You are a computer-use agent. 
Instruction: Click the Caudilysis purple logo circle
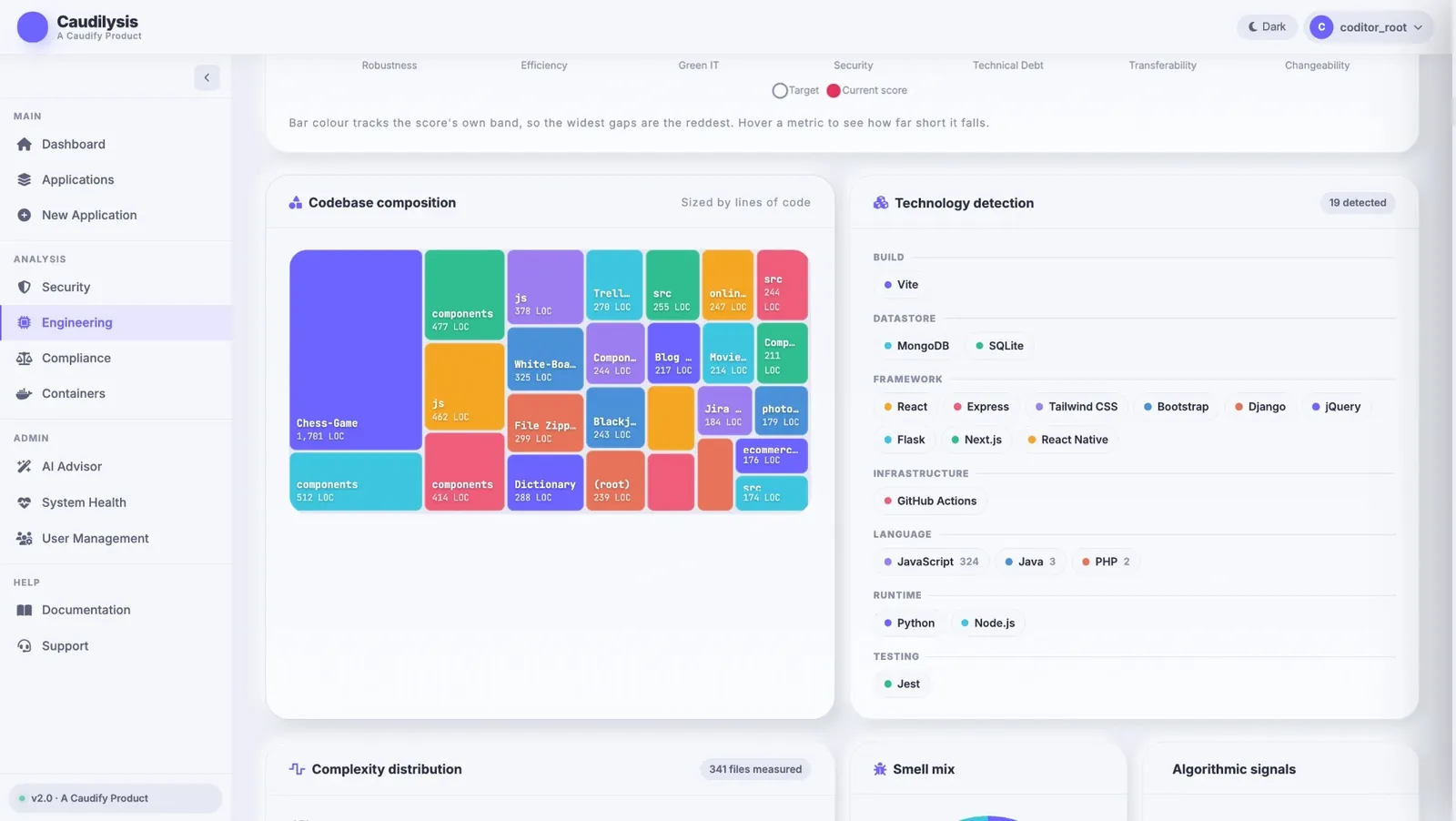coord(33,27)
